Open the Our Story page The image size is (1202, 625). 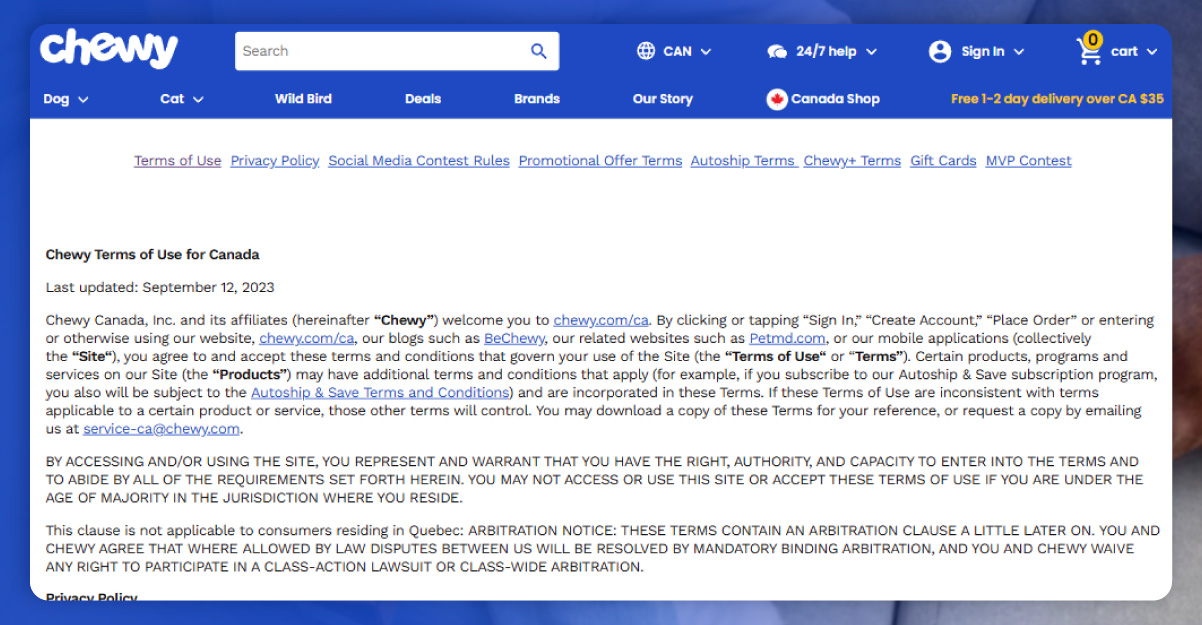coord(662,99)
